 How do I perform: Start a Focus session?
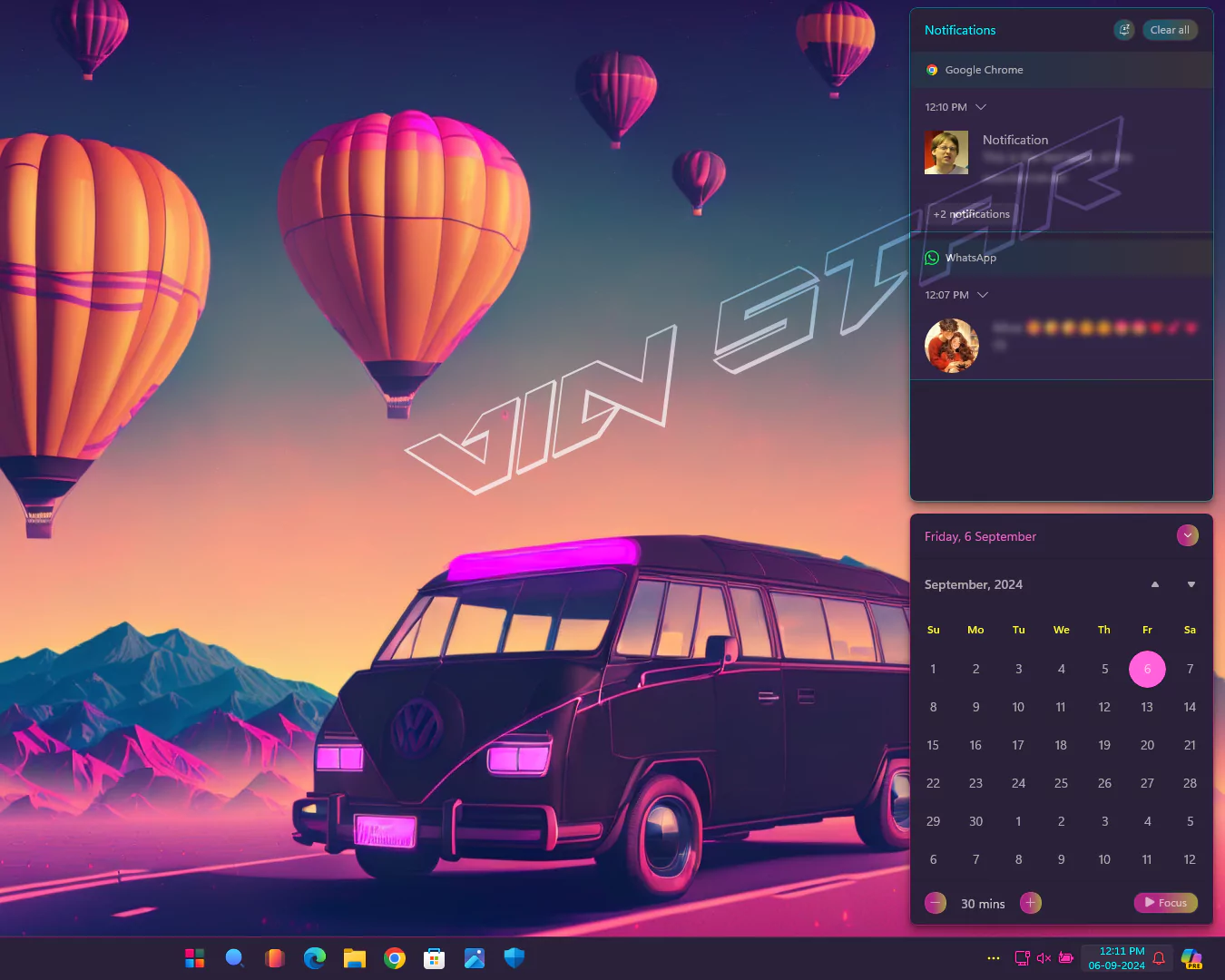(1166, 903)
